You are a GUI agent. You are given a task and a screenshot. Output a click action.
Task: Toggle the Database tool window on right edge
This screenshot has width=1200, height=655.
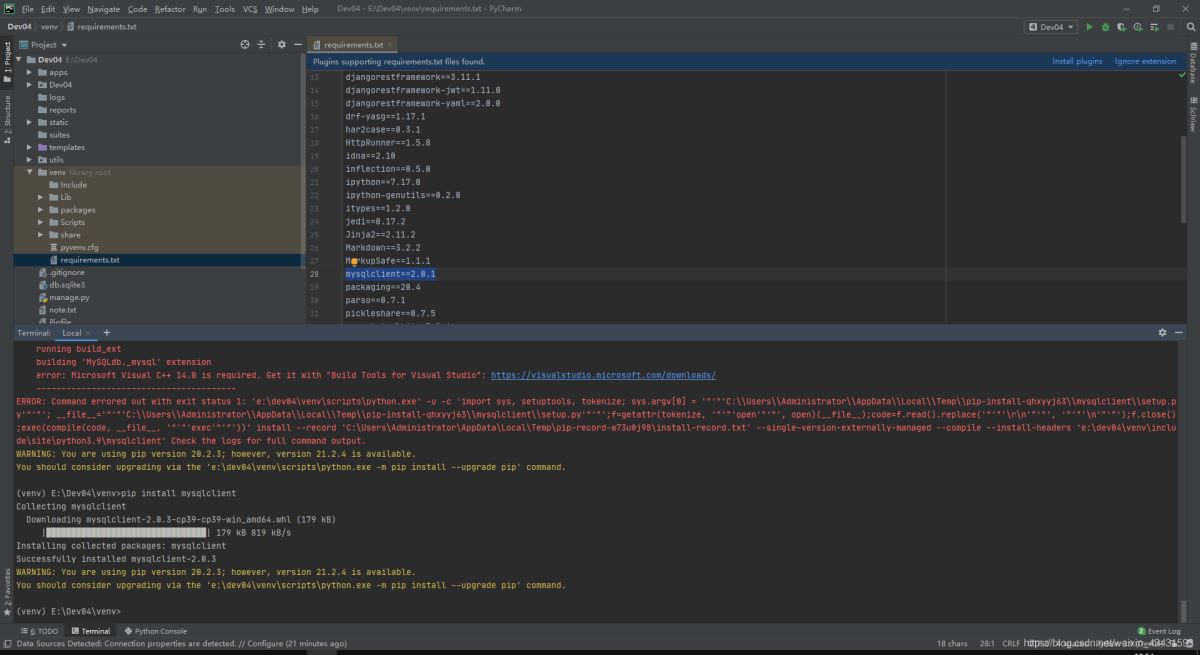click(x=1192, y=68)
